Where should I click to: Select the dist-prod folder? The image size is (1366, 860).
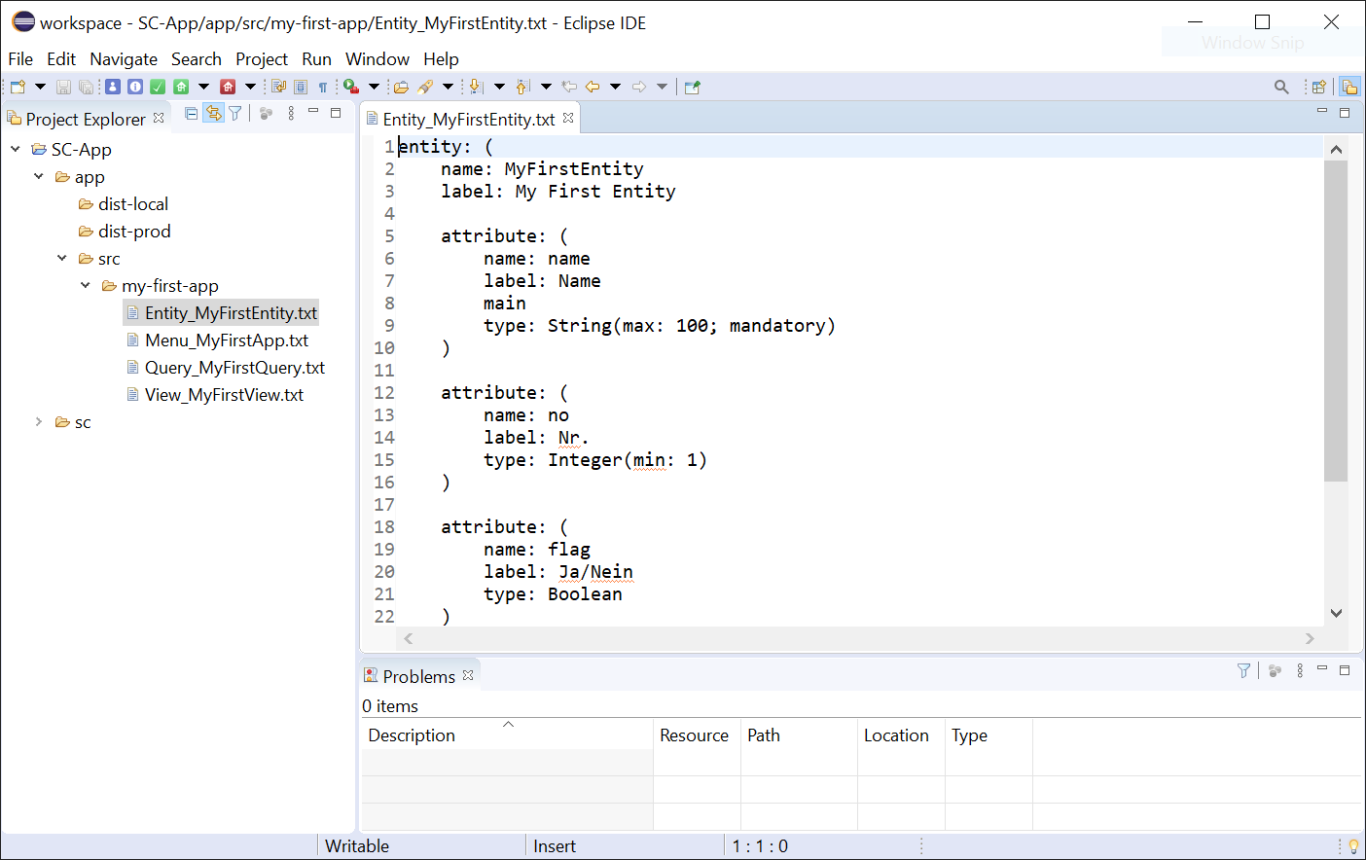(134, 231)
